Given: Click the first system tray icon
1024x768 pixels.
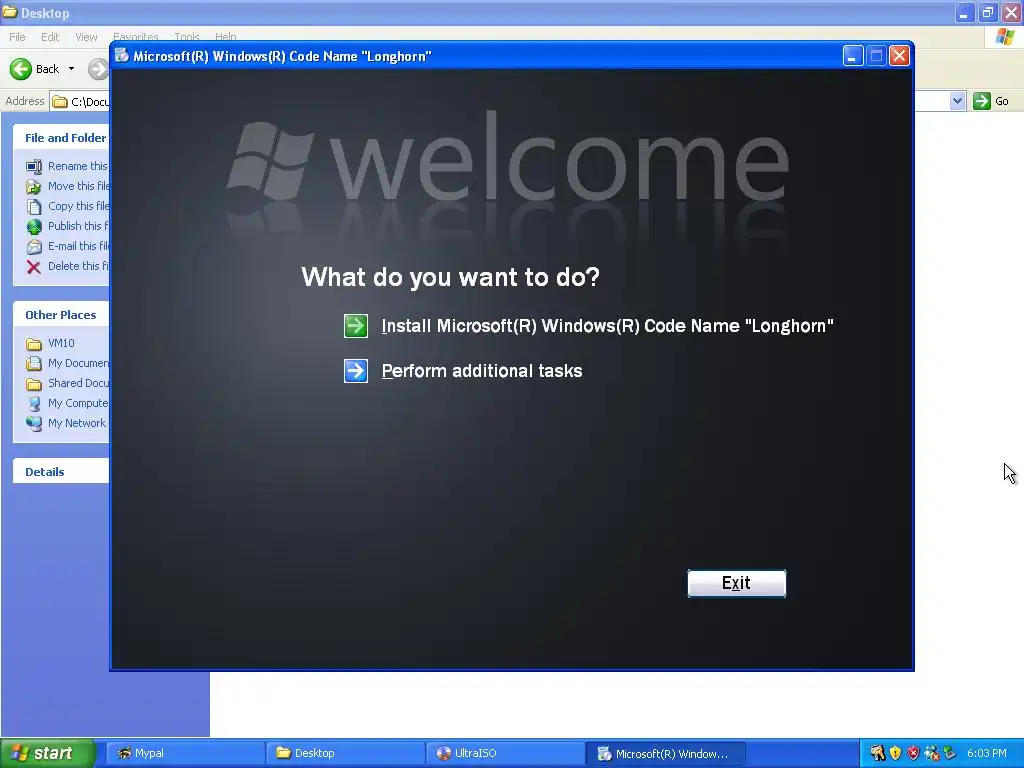Looking at the screenshot, I should coord(877,754).
